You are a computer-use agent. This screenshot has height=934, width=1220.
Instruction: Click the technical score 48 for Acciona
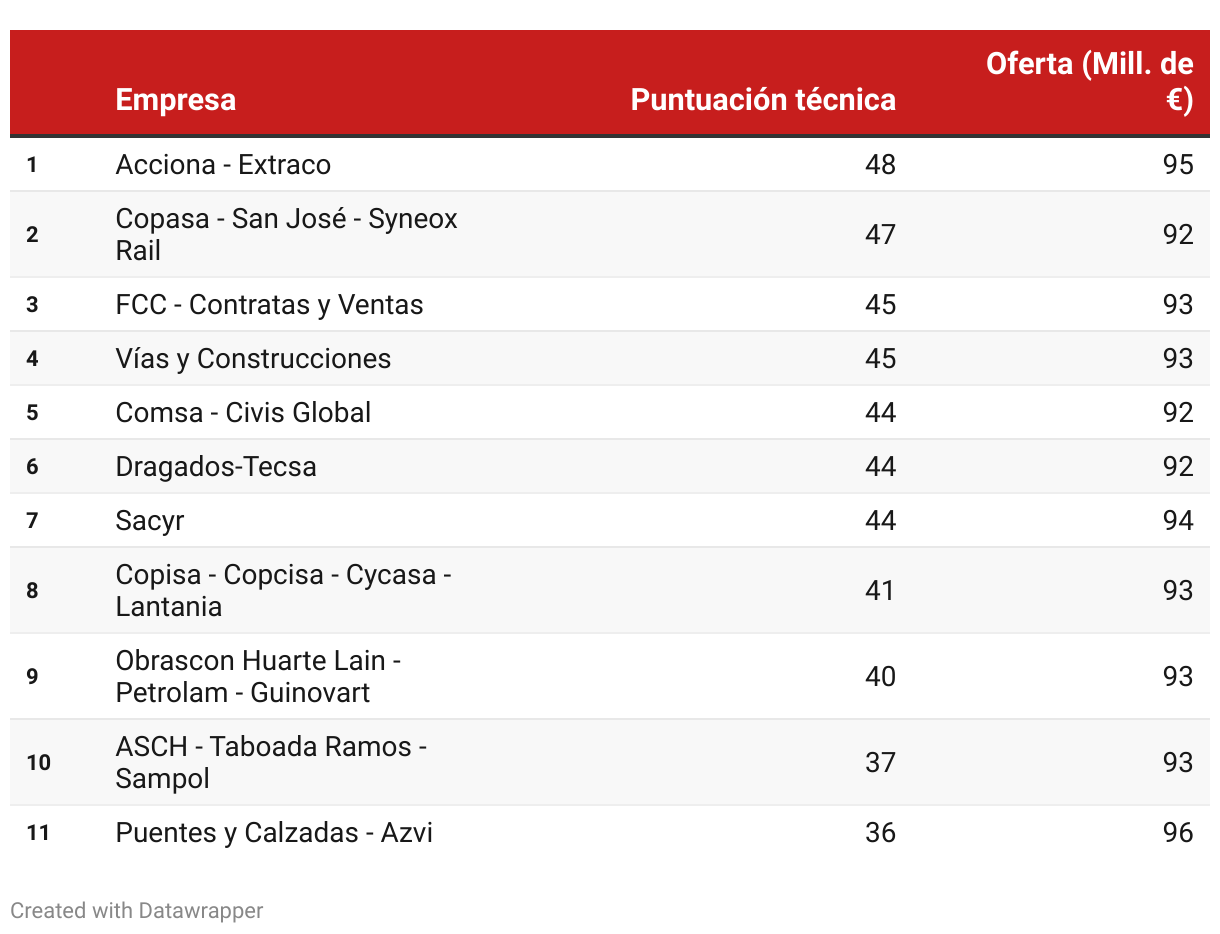(x=880, y=165)
